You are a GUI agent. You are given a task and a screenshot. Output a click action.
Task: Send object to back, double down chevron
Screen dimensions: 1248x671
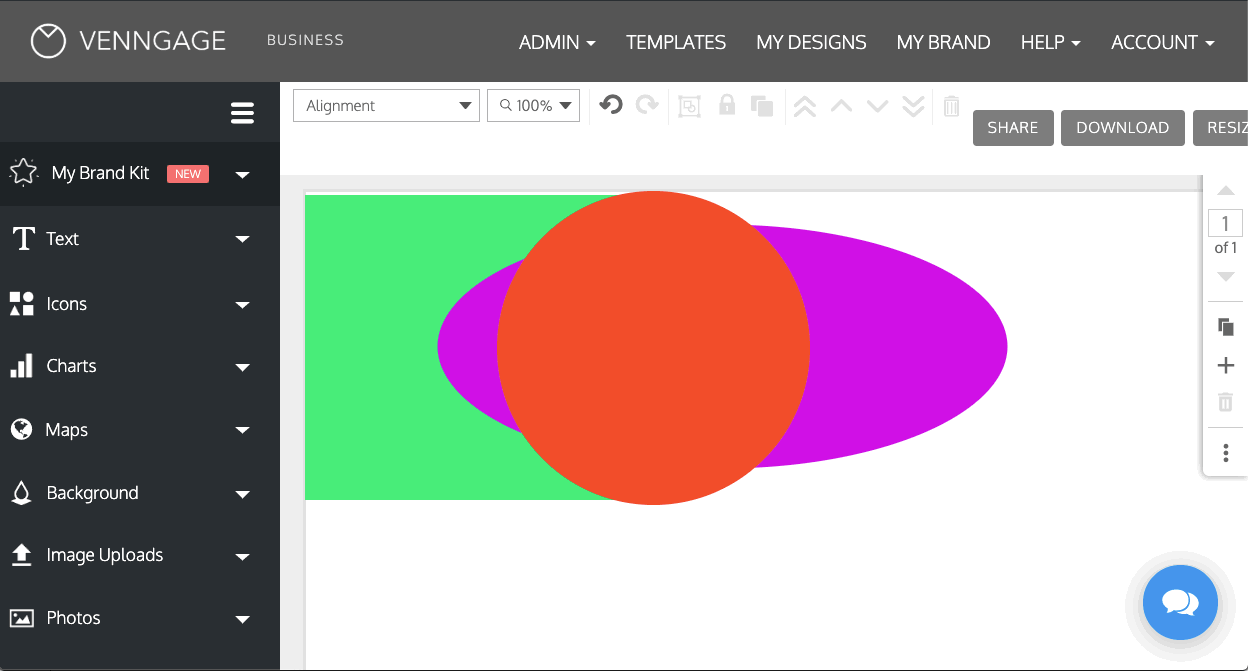pos(913,106)
